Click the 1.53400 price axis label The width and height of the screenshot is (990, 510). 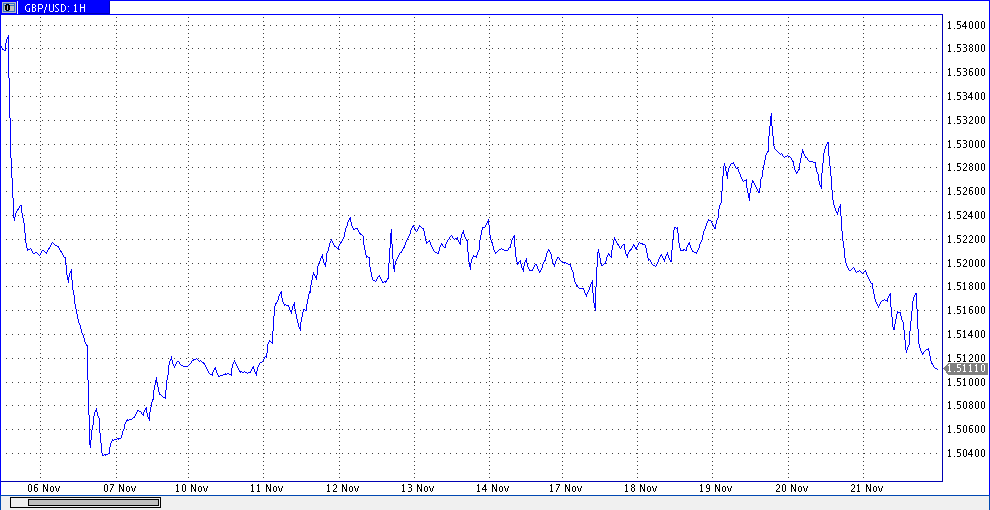966,97
